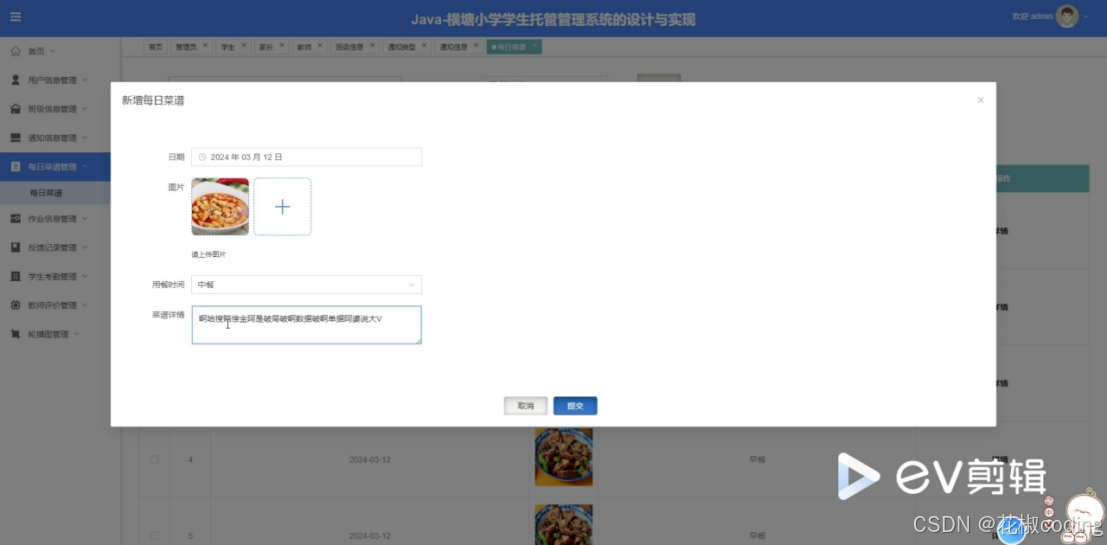Click the 反馈记录管理 sidebar icon

[16, 248]
